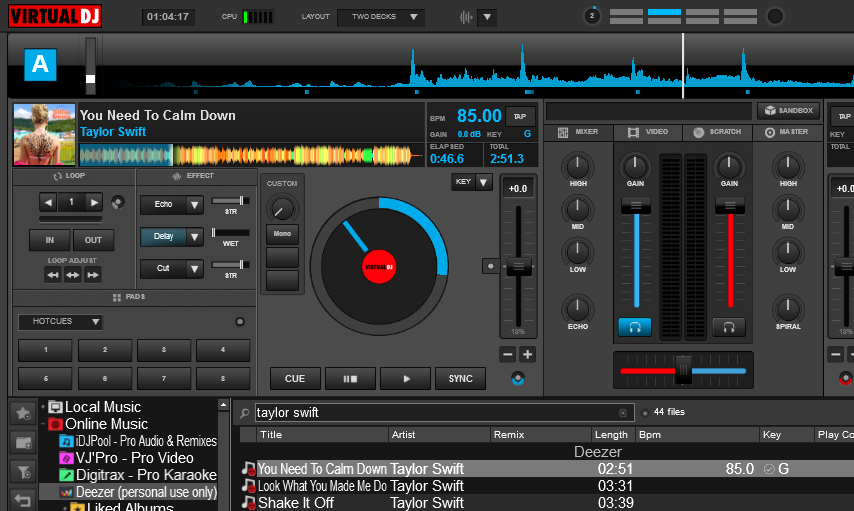Increase loop length with right arrow
The height and width of the screenshot is (511, 854).
pyautogui.click(x=94, y=203)
